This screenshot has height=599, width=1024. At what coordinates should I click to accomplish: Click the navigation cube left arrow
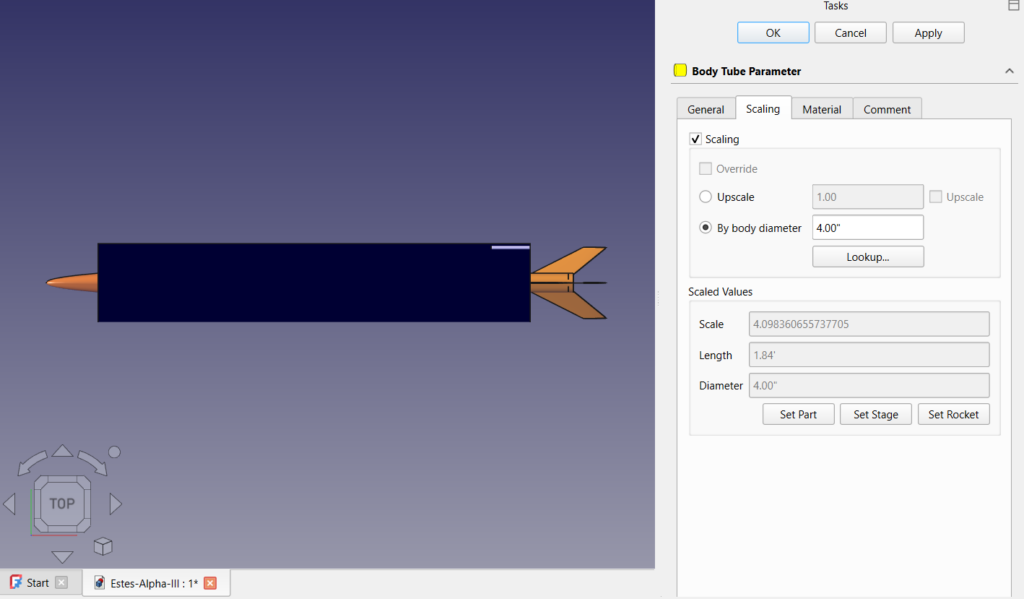point(10,504)
